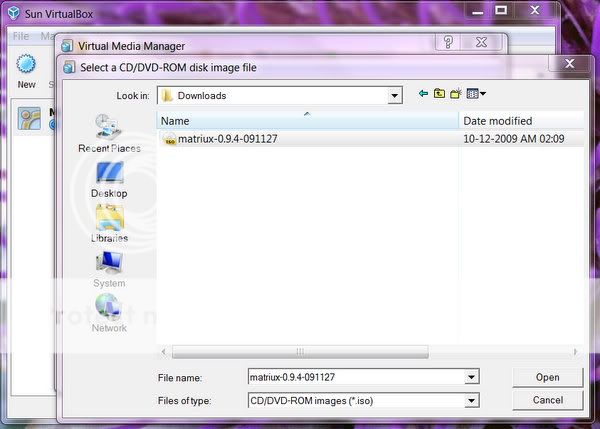Click the Open button
This screenshot has width=600, height=429.
[548, 377]
